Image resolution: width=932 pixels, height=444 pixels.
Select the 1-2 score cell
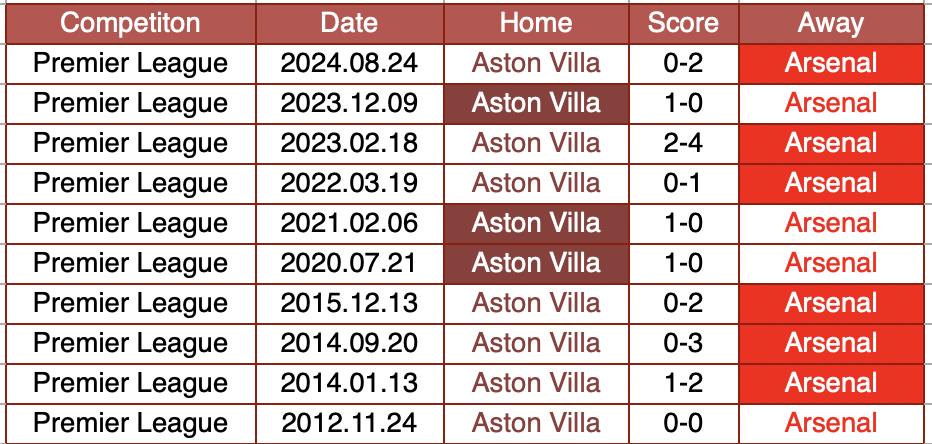coord(683,384)
